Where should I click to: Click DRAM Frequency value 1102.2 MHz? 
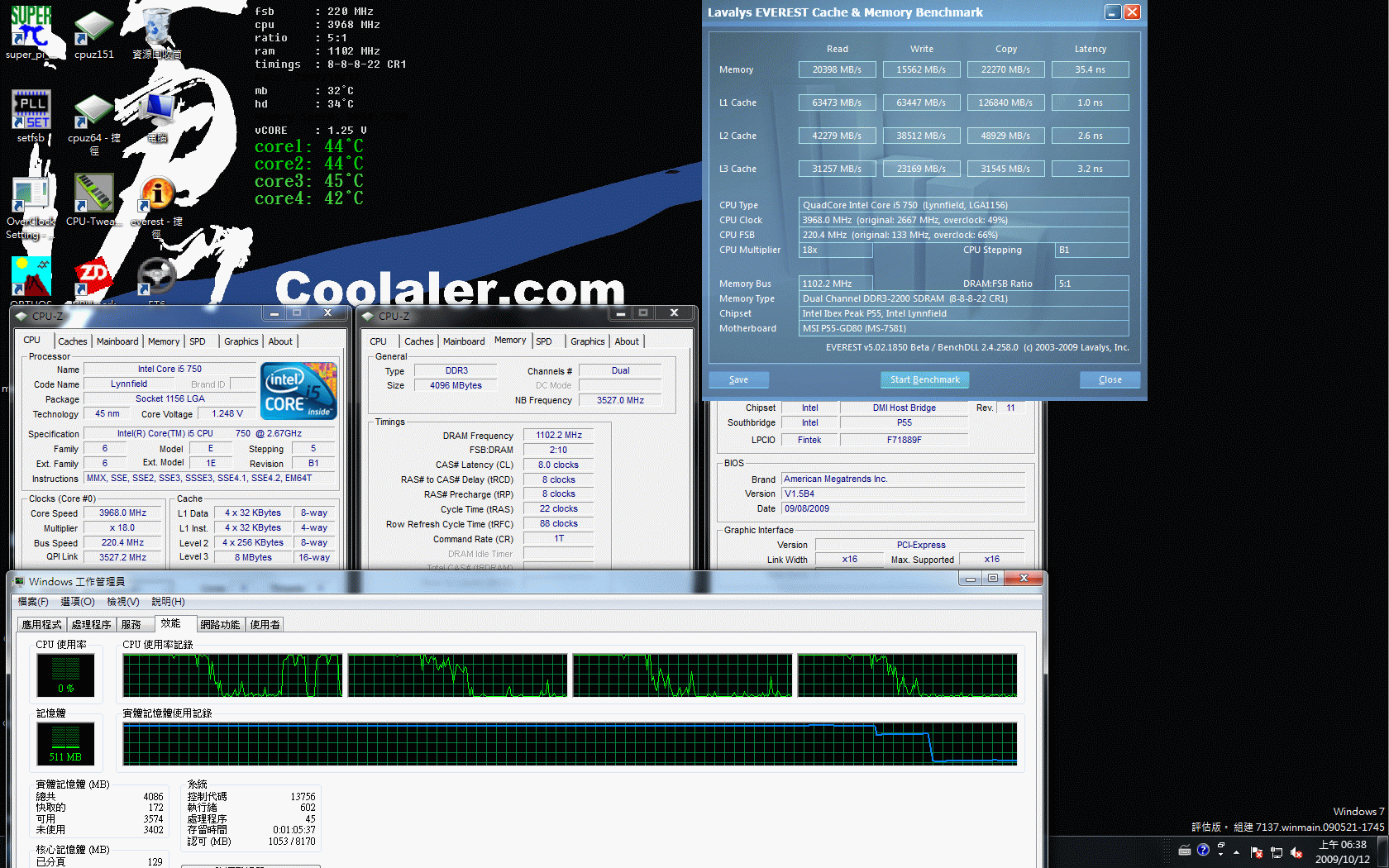point(559,436)
